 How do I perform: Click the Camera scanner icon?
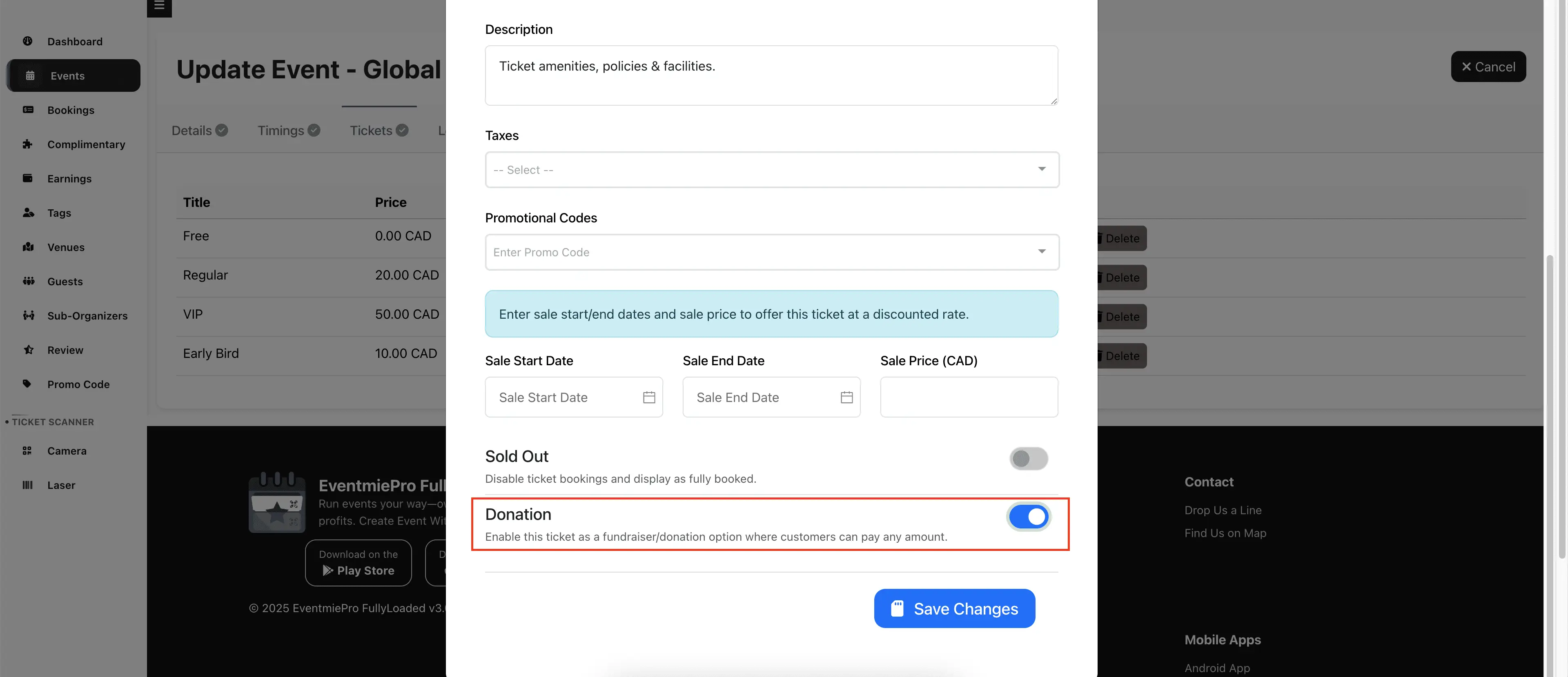point(27,451)
